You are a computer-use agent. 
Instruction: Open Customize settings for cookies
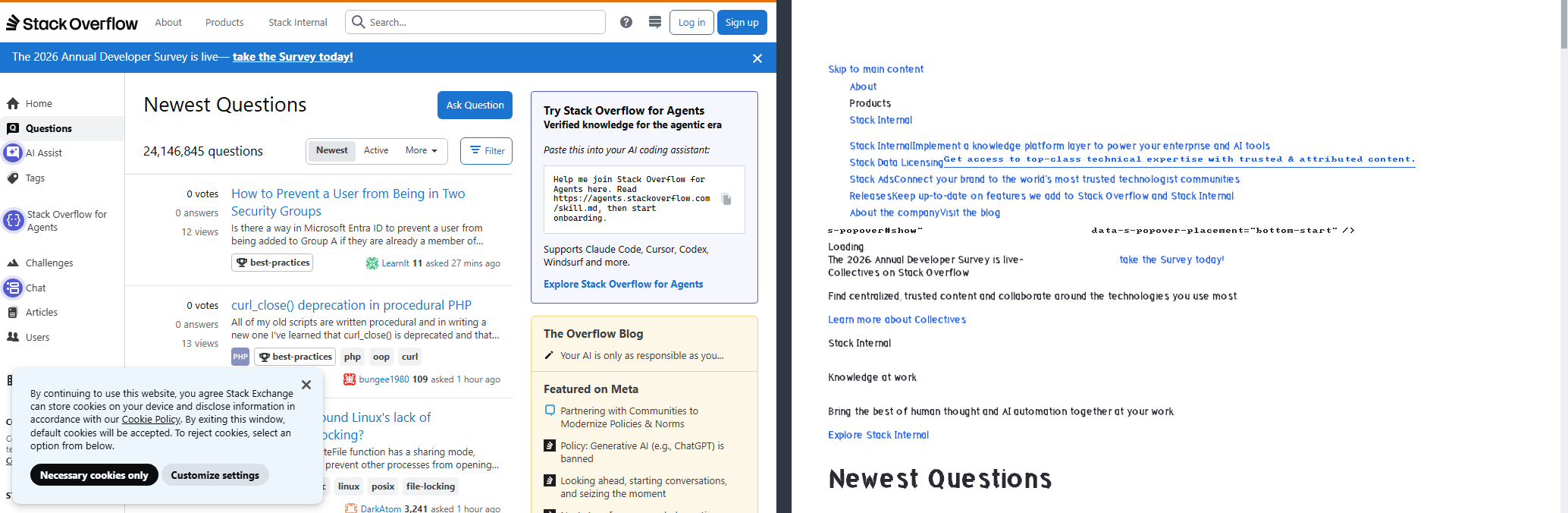coord(215,475)
